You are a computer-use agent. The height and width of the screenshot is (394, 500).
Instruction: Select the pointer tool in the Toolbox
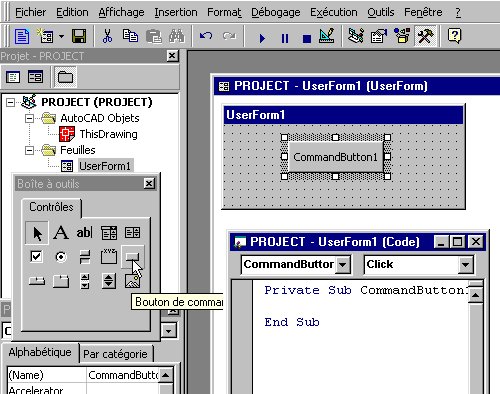click(x=37, y=233)
